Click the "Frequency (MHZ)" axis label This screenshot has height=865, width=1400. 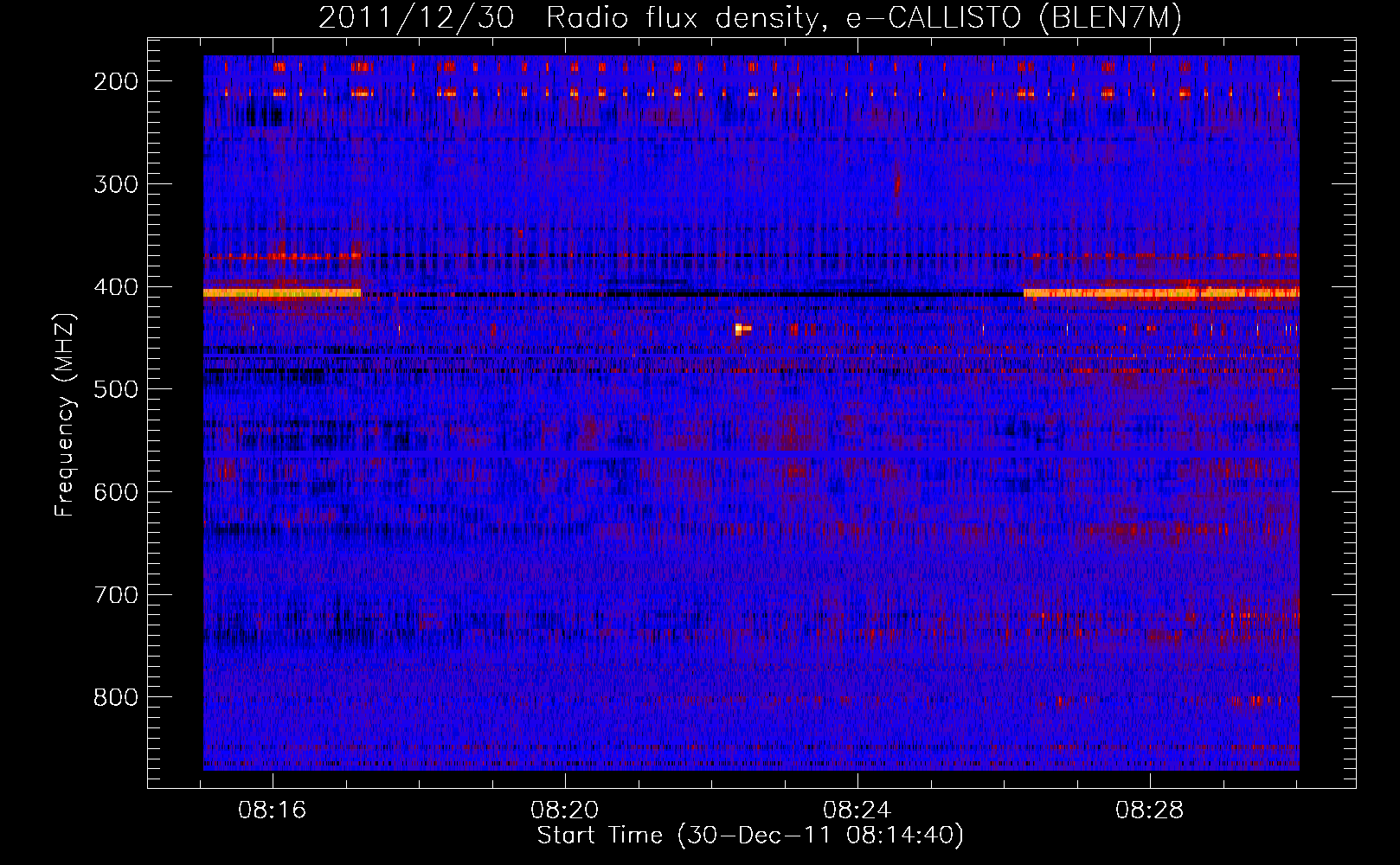pos(65,414)
